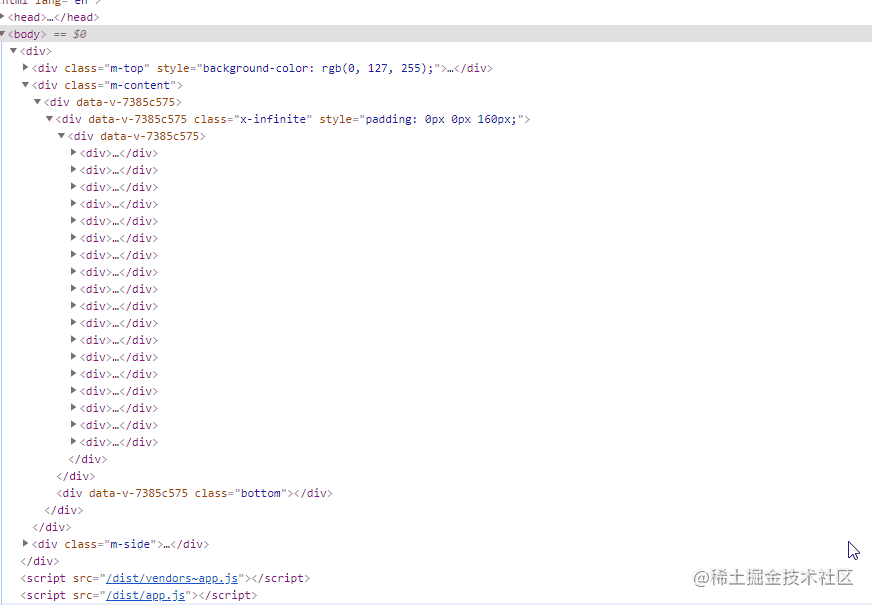Expand the m-top div node
This screenshot has height=605, width=872.
point(25,67)
